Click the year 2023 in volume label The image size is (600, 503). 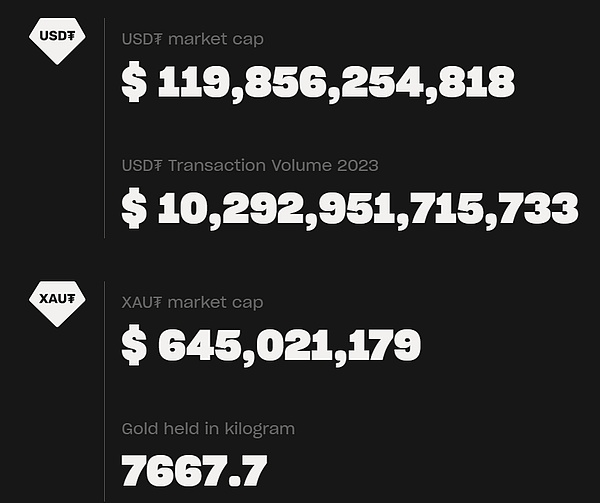[x=358, y=166]
